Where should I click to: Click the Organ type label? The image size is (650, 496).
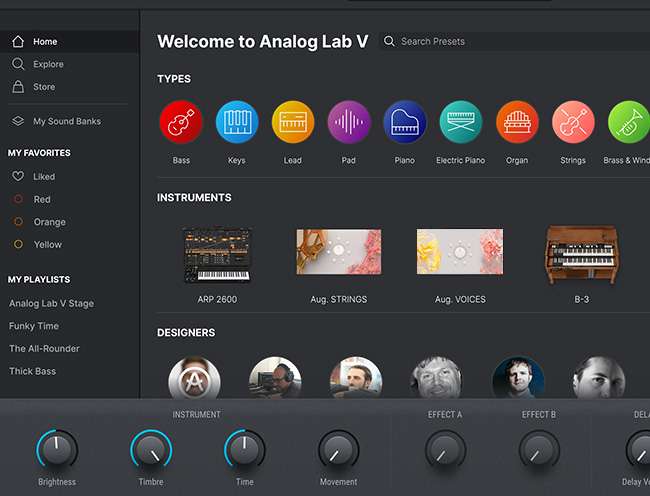coord(517,160)
